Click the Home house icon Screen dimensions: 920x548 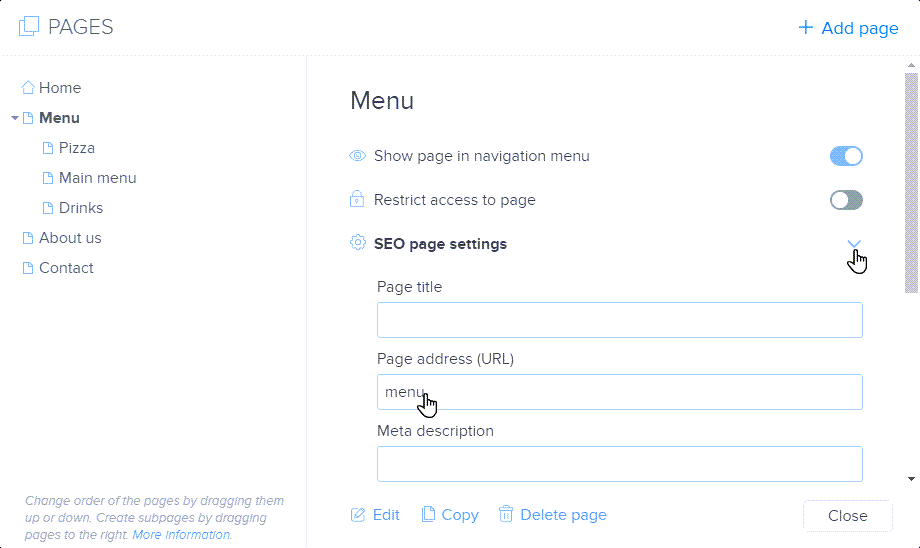coord(28,87)
